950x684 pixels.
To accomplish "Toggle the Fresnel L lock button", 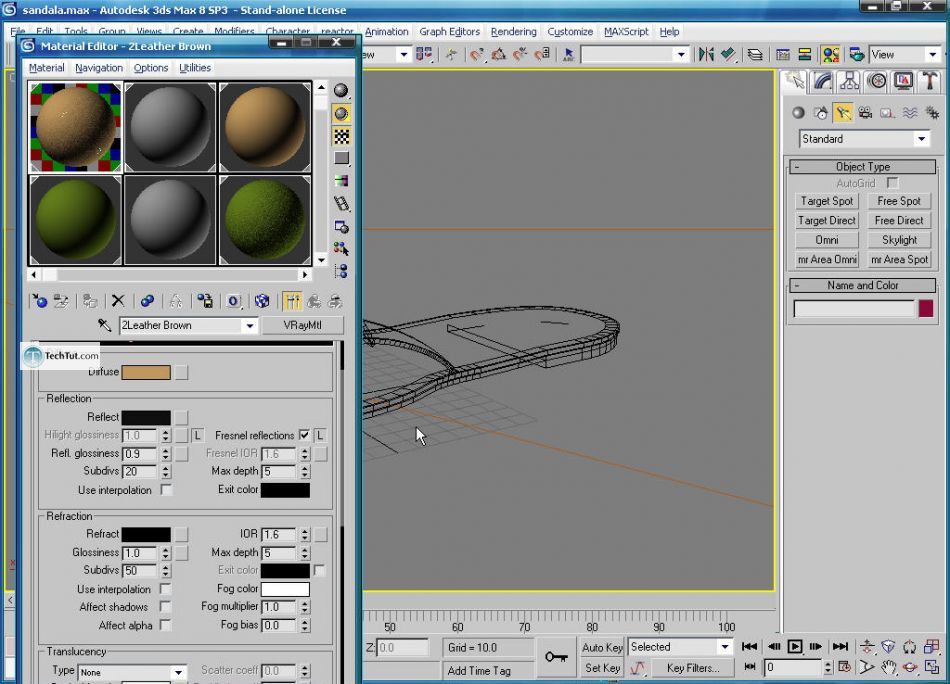I will click(320, 435).
